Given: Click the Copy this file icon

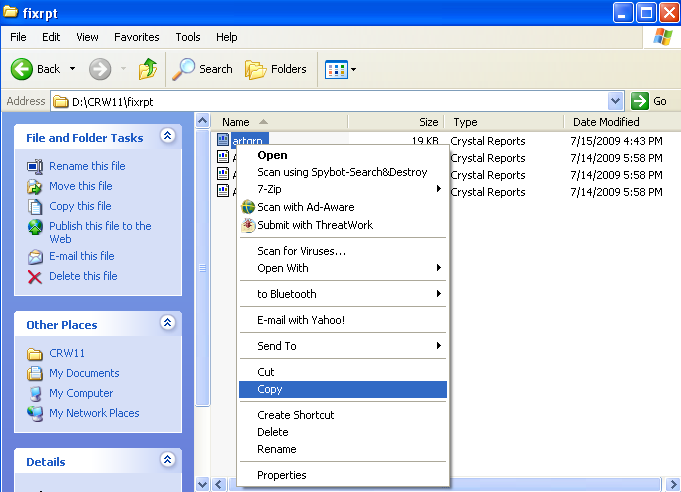Looking at the screenshot, I should point(35,207).
